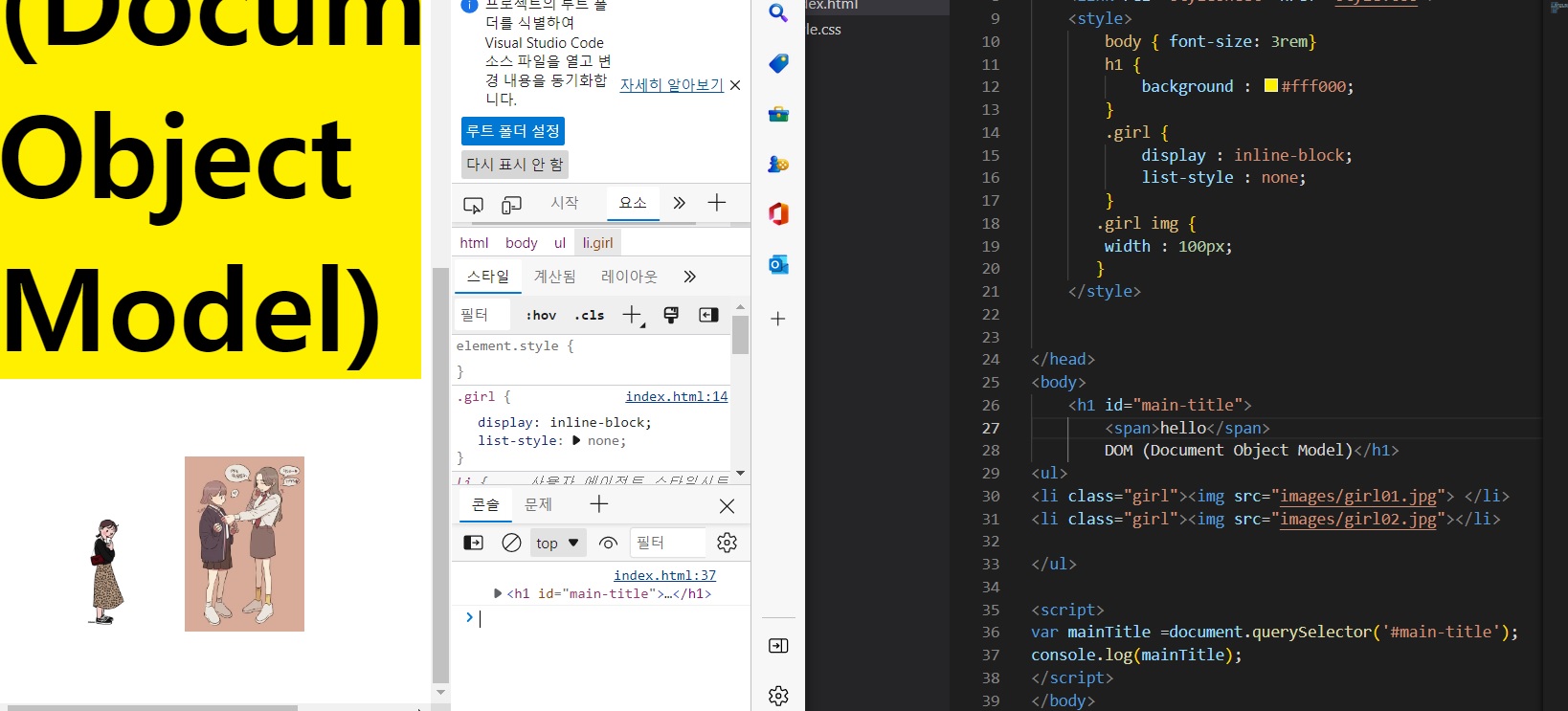
Task: Open Microsoft 365 sidebar icon
Action: [x=778, y=214]
